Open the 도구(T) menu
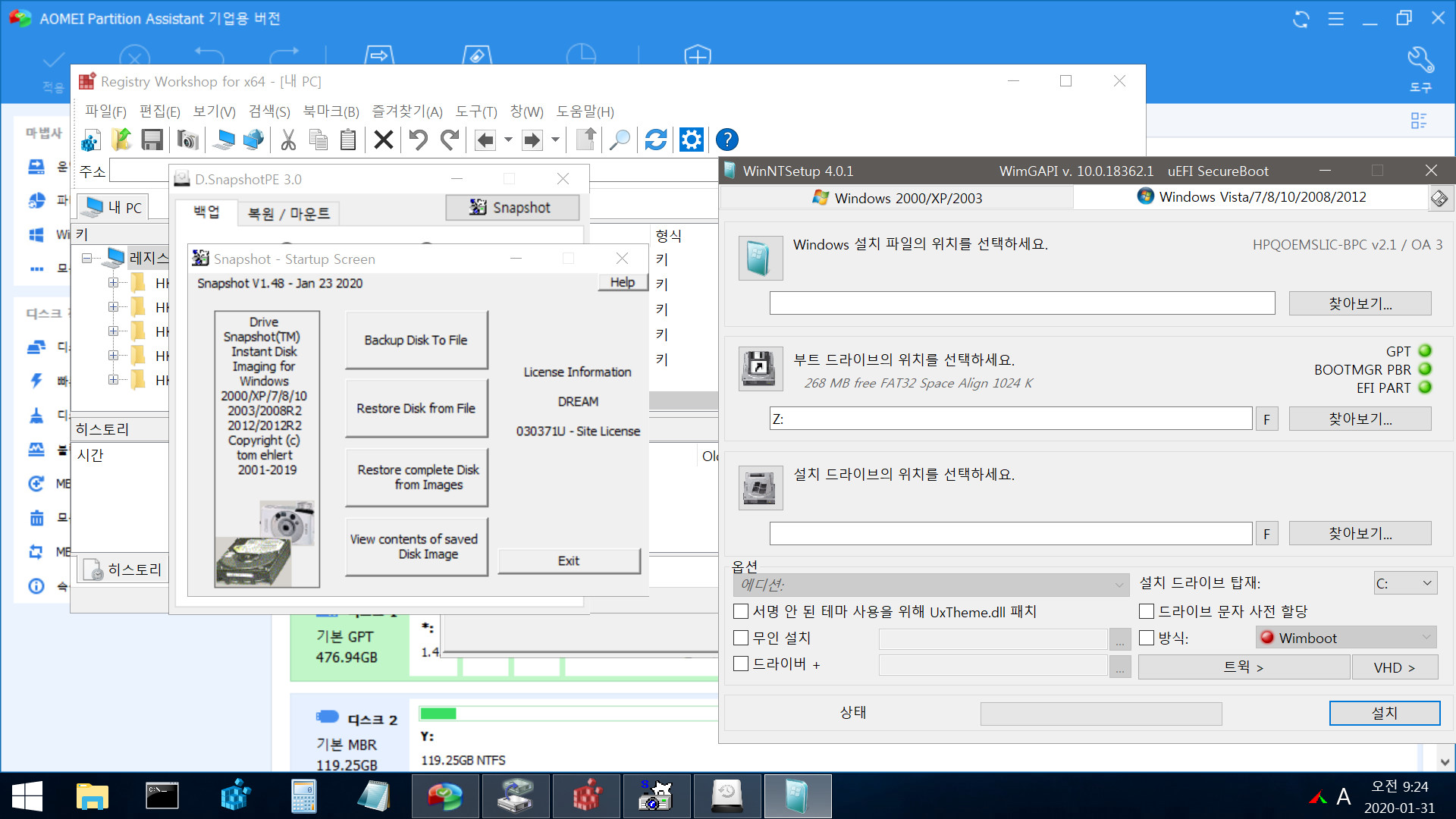Image resolution: width=1456 pixels, height=819 pixels. [476, 111]
